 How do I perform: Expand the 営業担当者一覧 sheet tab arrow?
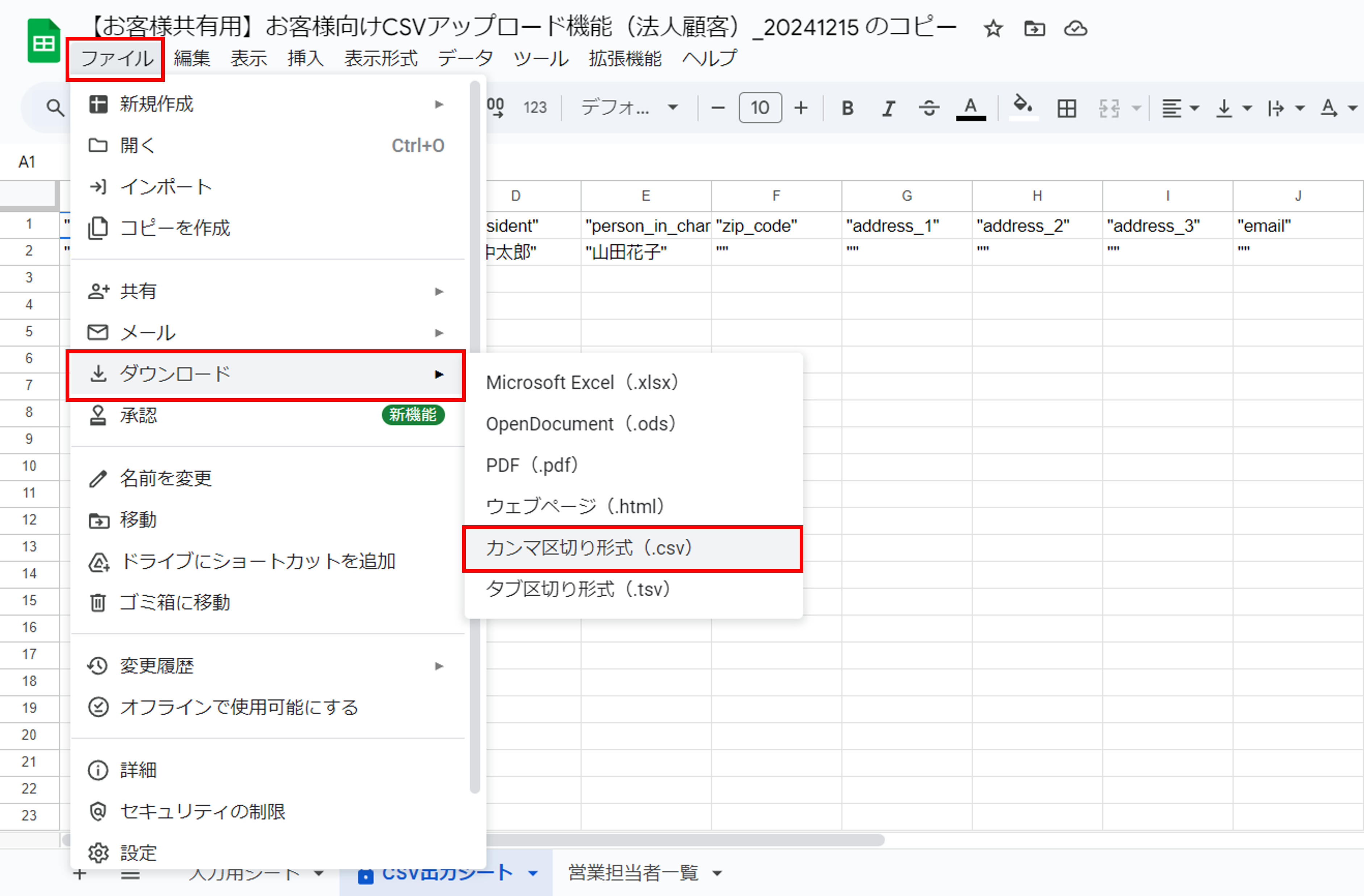(x=716, y=873)
